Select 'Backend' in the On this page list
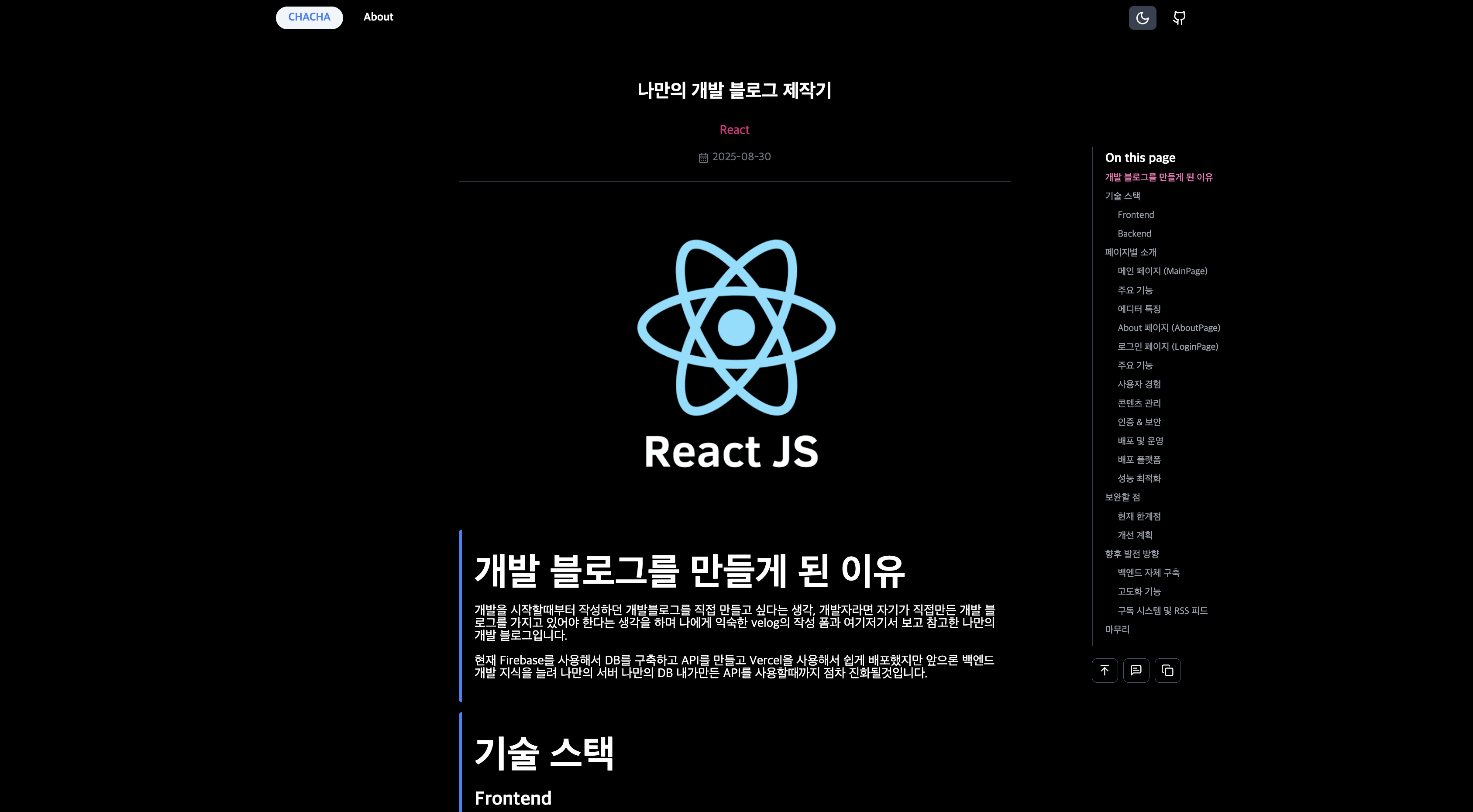The height and width of the screenshot is (812, 1473). click(1134, 233)
